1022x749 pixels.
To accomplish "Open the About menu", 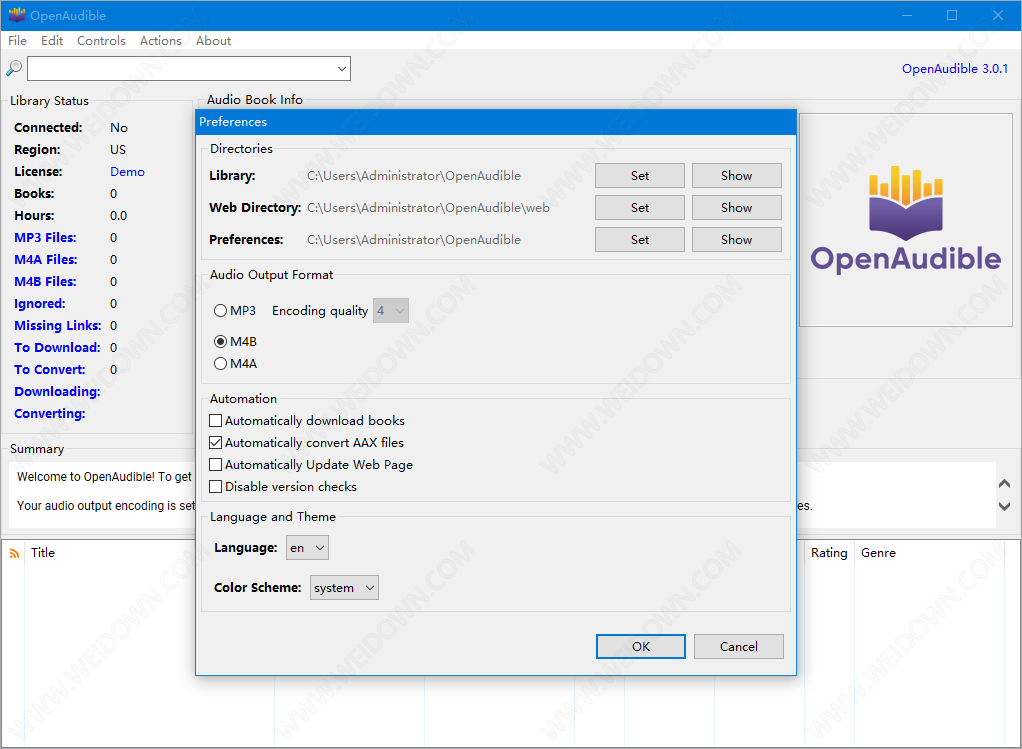I will pyautogui.click(x=213, y=40).
